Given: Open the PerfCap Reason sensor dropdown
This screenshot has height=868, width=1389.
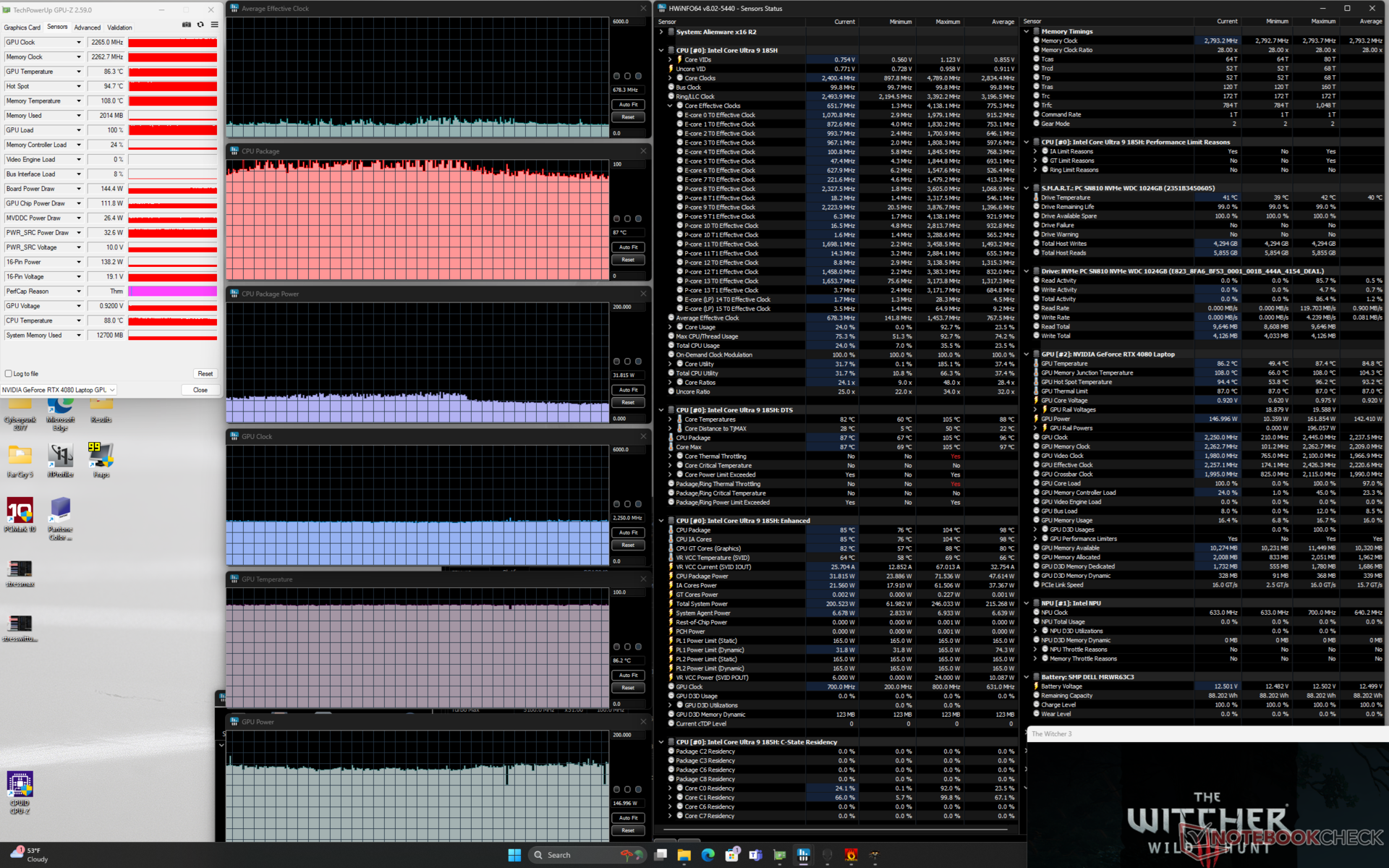Looking at the screenshot, I should click(79, 292).
